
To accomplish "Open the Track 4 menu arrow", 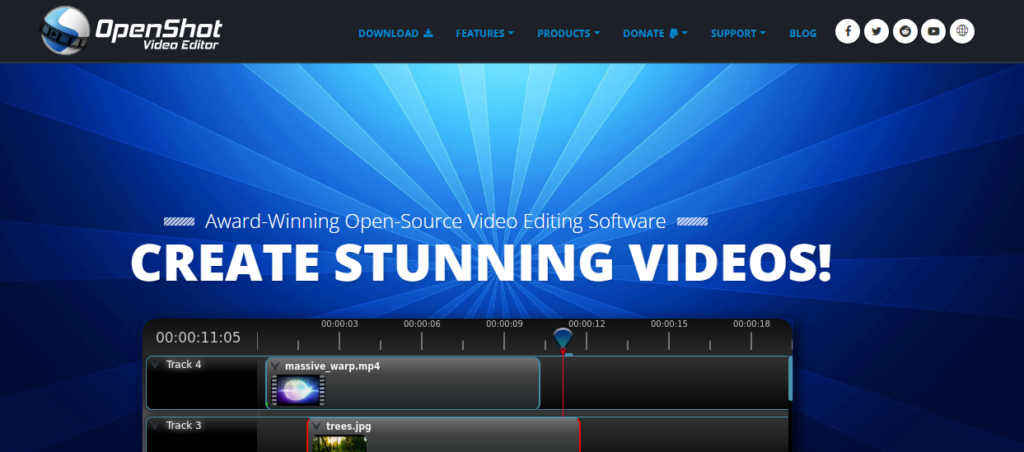I will [155, 364].
